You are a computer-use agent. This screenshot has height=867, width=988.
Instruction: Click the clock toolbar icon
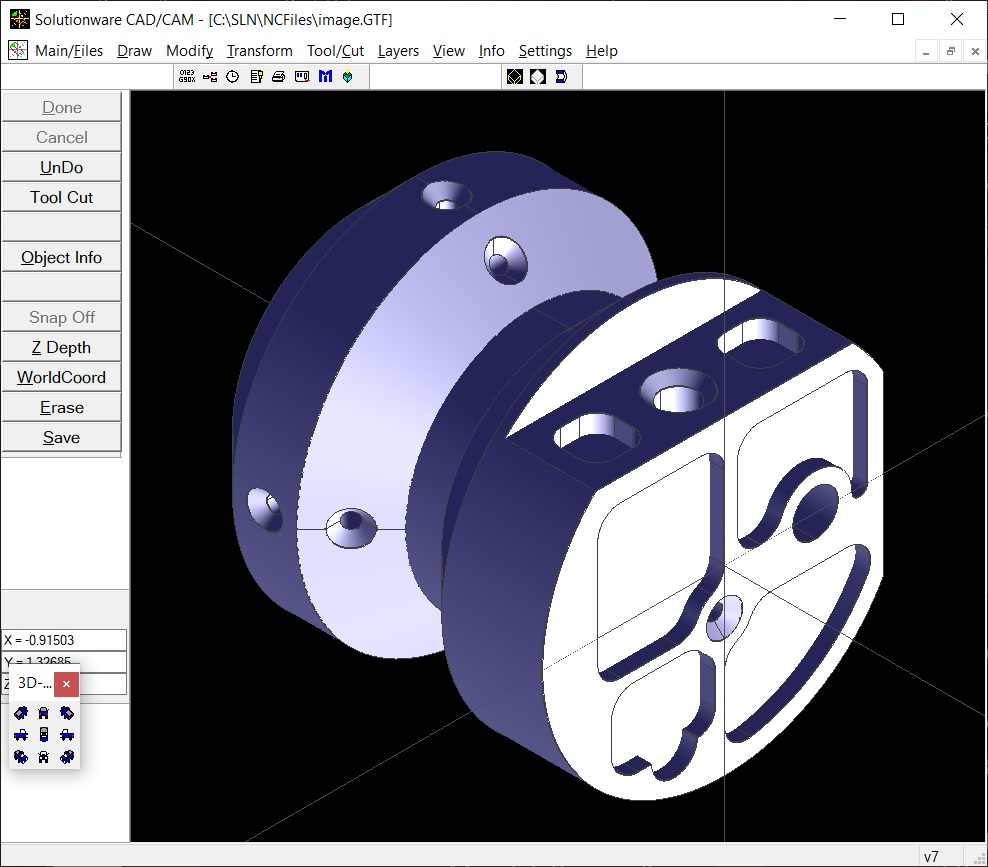pos(233,77)
